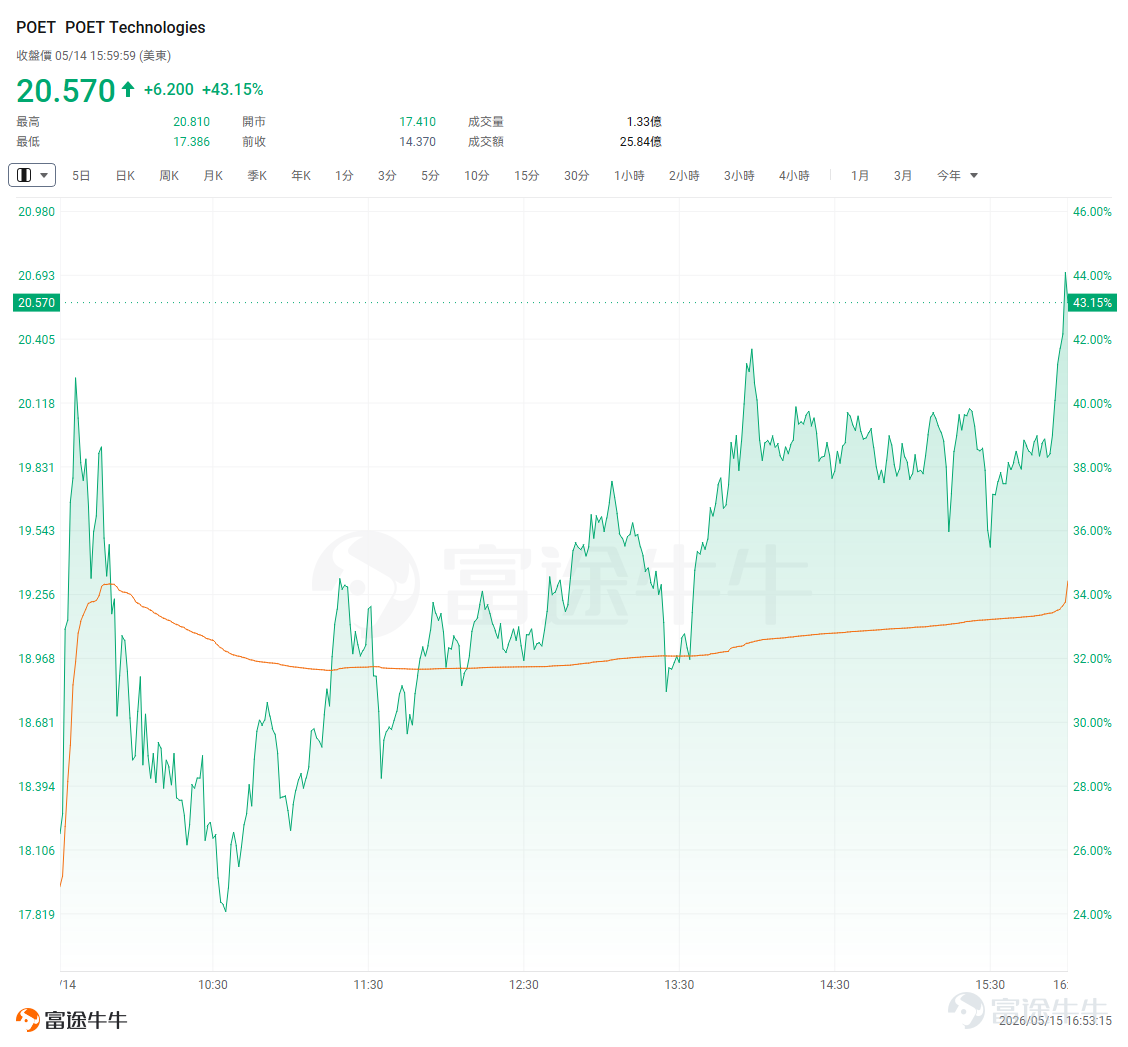Click the 12:30 time axis label
Viewport: 1128px width, 1047px height.
click(x=524, y=984)
